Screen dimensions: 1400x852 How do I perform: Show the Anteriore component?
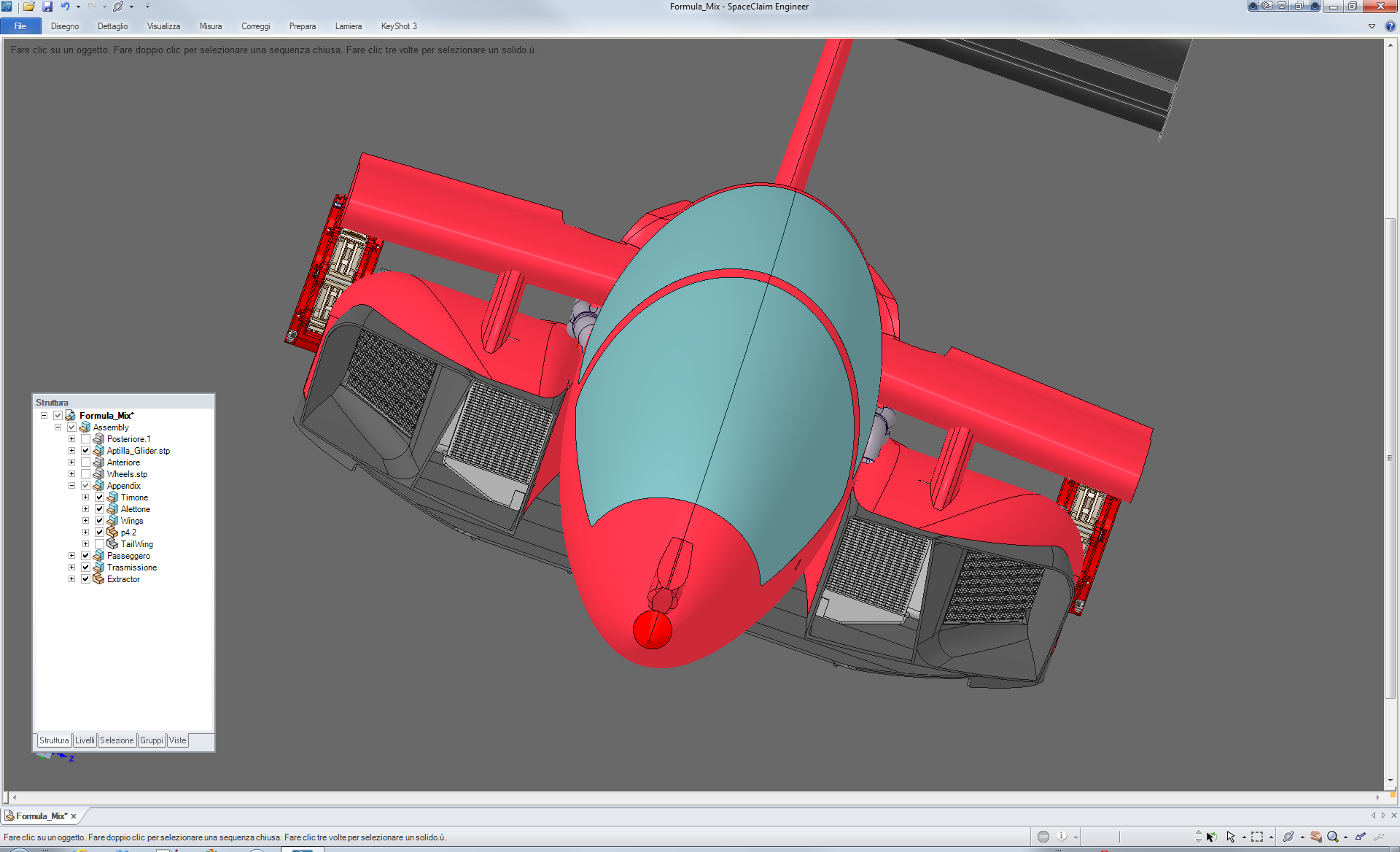[x=85, y=462]
